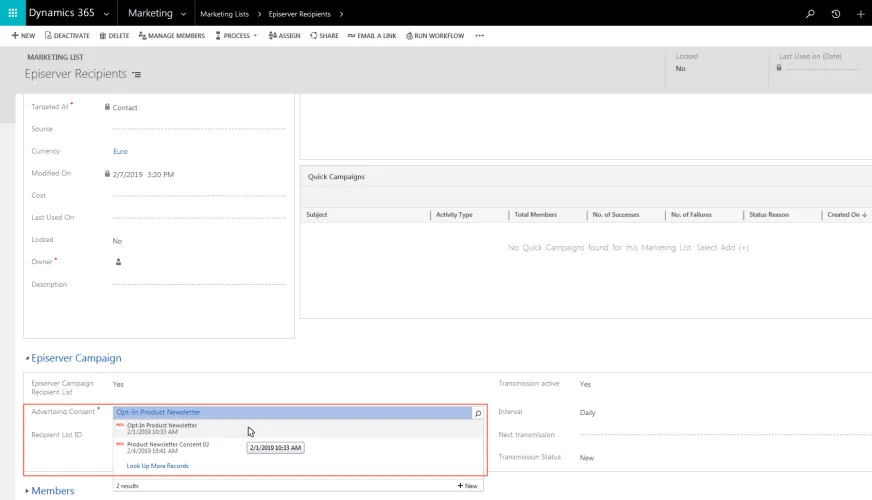Viewport: 872px width, 500px height.
Task: Collapse the Episerver Campaign section
Action: coord(27,358)
